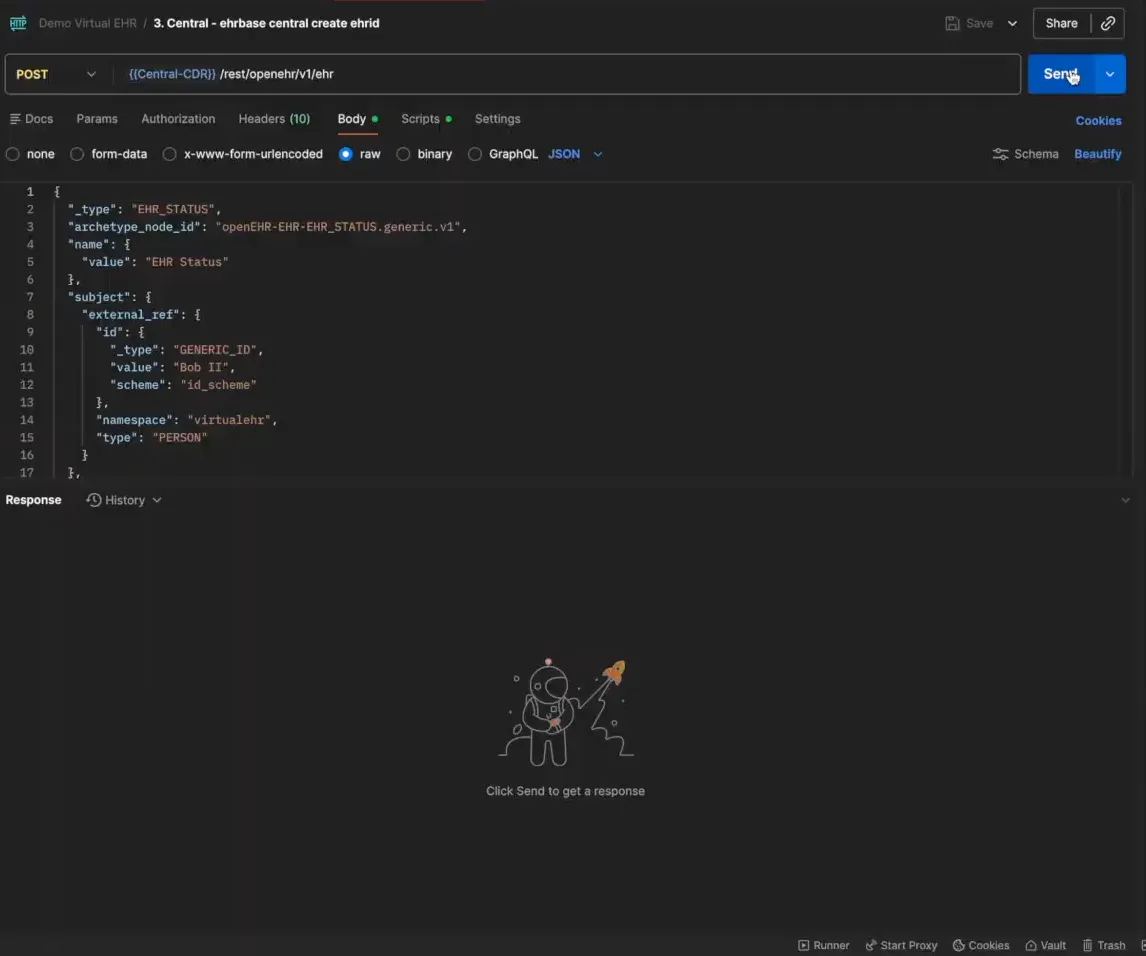The image size is (1146, 956).
Task: Open Cookies from the bottom status bar
Action: pyautogui.click(x=980, y=945)
